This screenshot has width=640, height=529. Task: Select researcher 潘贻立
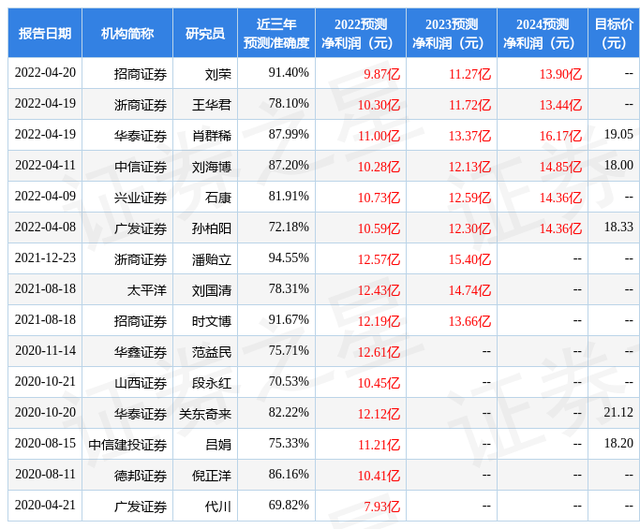[211, 259]
